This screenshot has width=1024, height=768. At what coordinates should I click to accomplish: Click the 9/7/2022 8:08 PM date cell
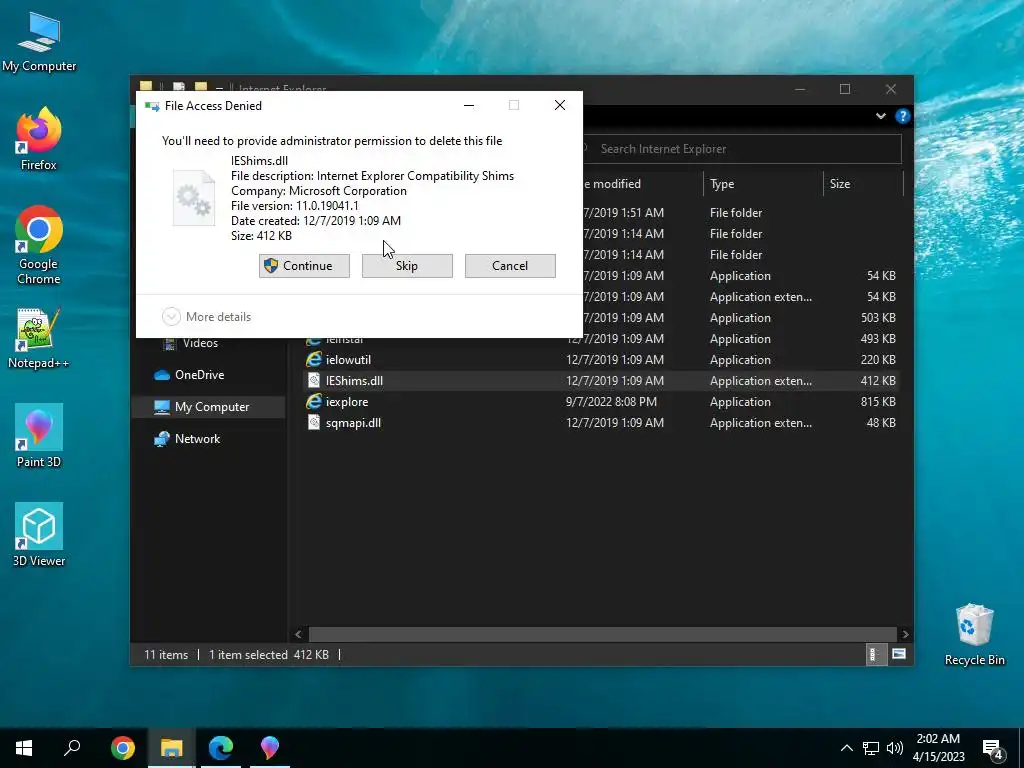(x=611, y=402)
